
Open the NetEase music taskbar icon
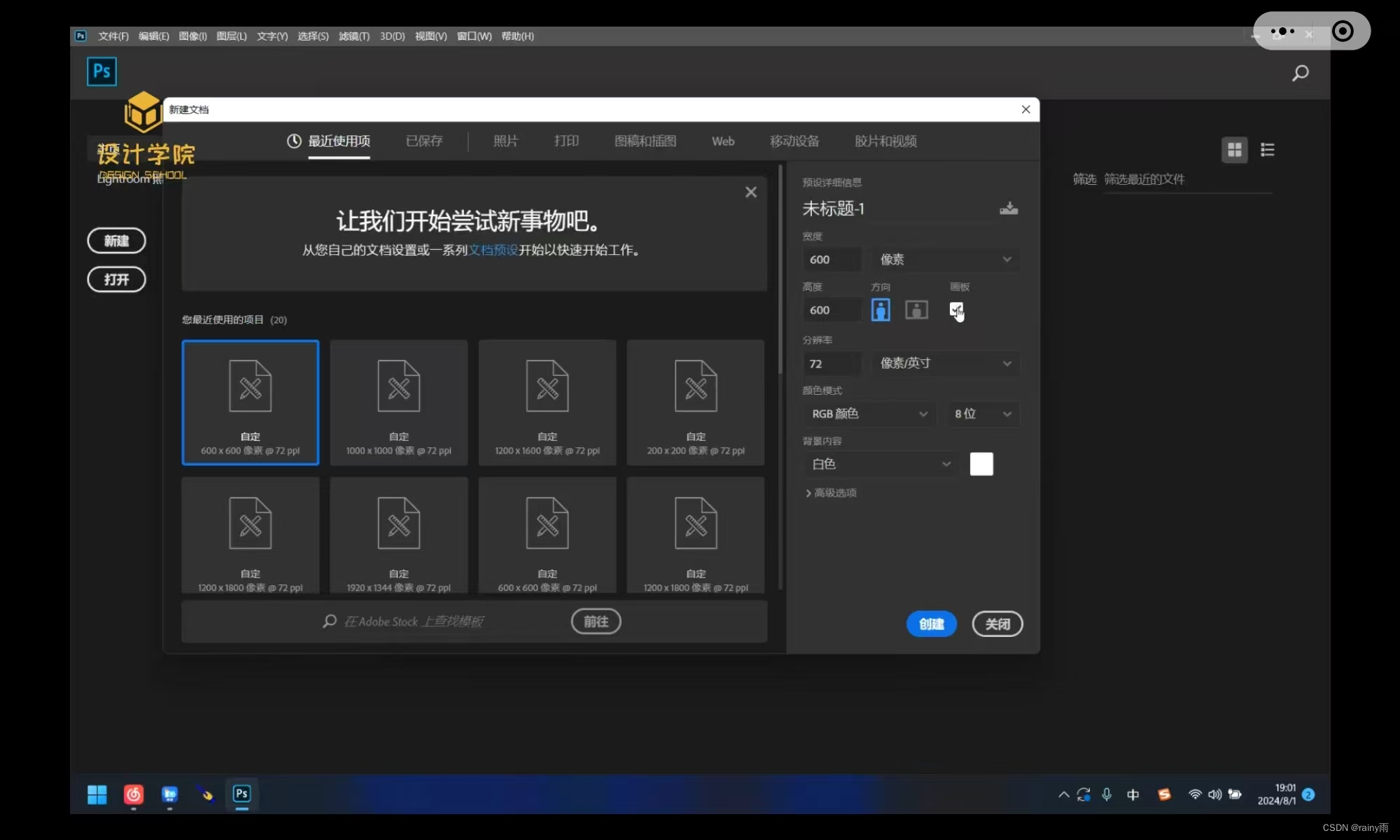click(x=133, y=794)
